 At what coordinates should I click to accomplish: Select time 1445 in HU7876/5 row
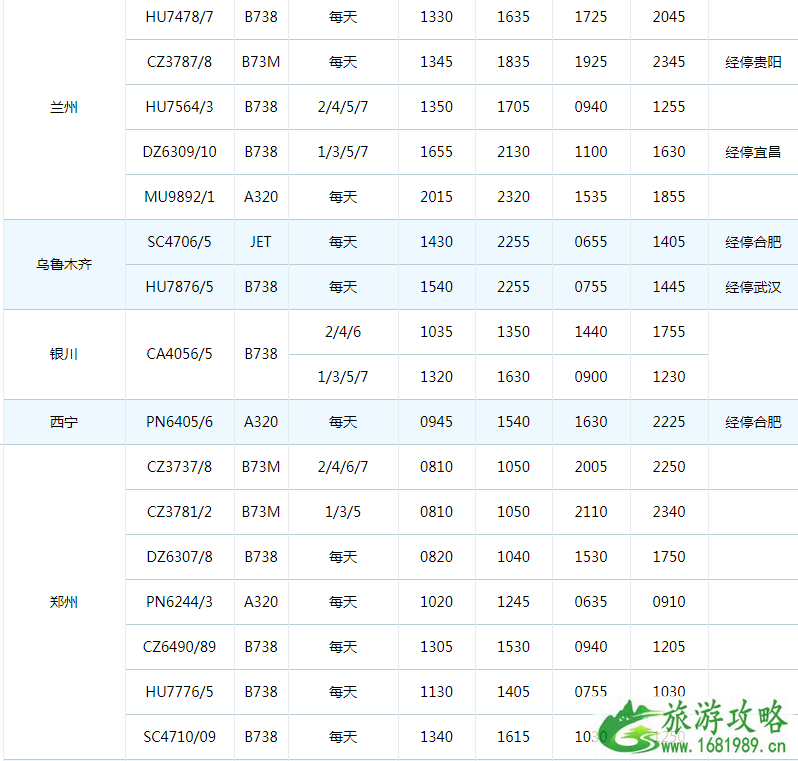tap(669, 287)
